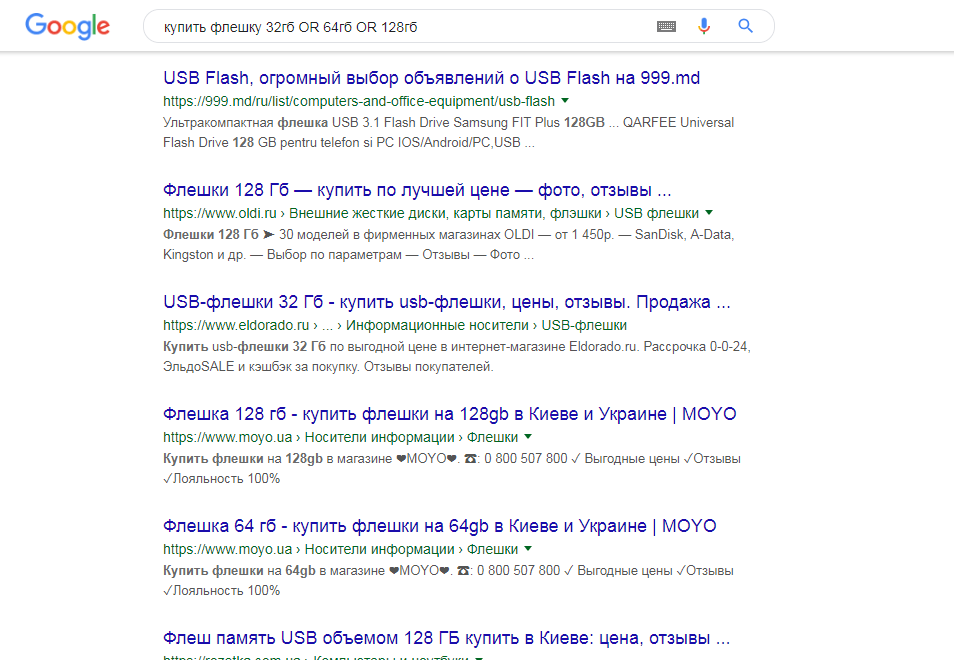This screenshot has width=954, height=660.
Task: Click moyo.ua URL under Флешка 128 гб
Action: tap(341, 437)
